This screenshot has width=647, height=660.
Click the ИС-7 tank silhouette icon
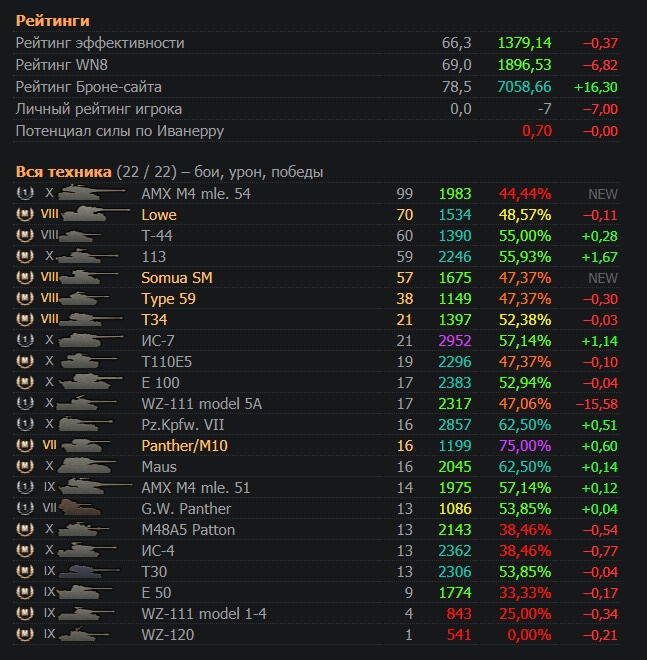tap(90, 340)
